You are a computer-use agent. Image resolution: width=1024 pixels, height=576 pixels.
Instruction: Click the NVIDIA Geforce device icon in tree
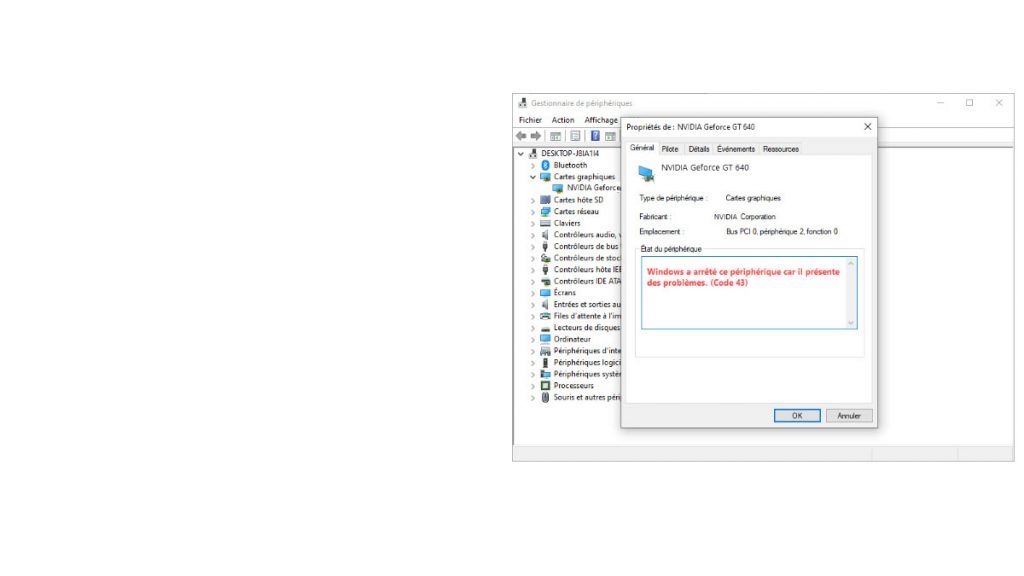point(558,188)
